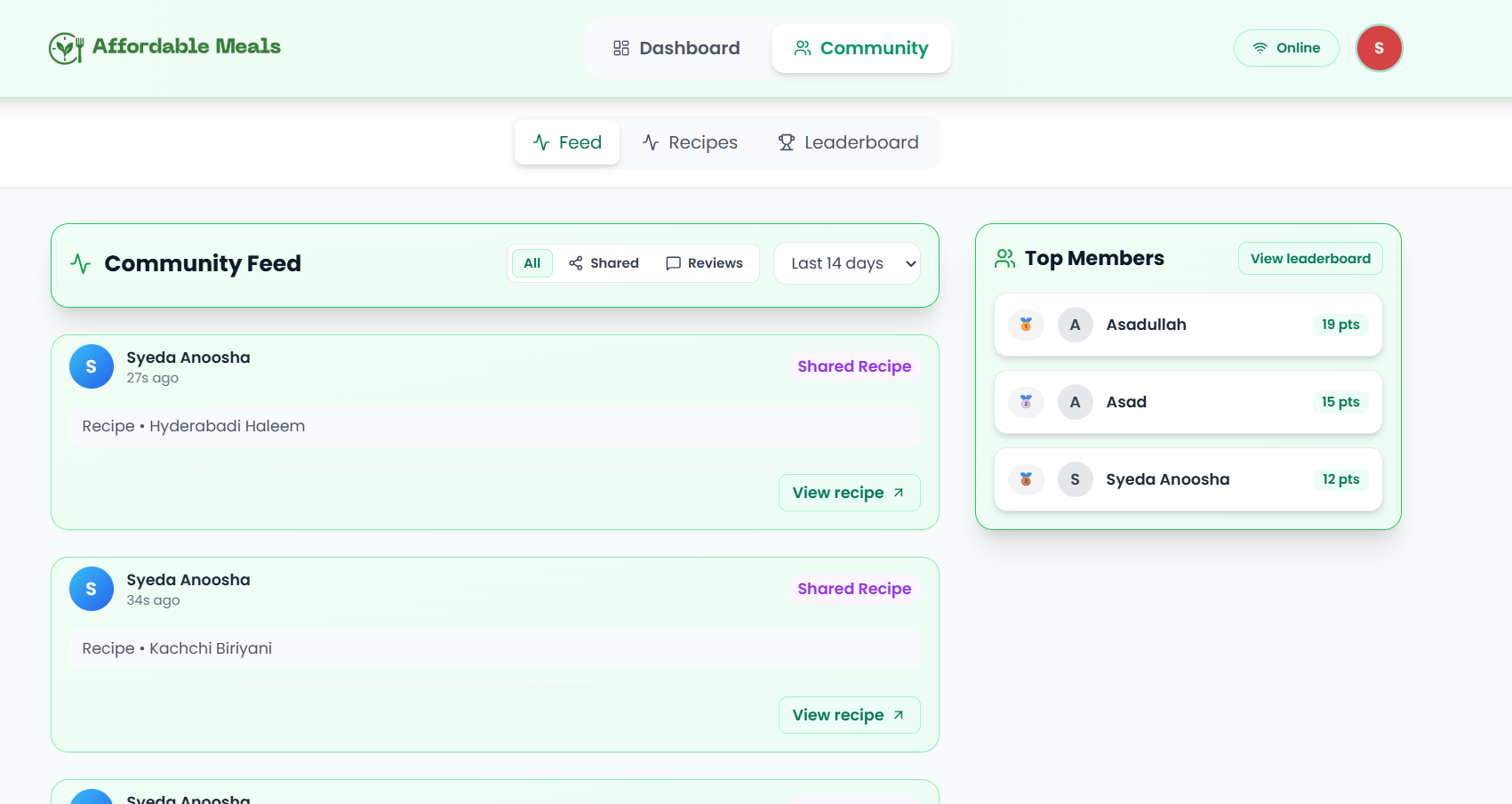Click the "Recipe • Hyderabadi Haleem" text
The height and width of the screenshot is (804, 1512).
click(194, 426)
